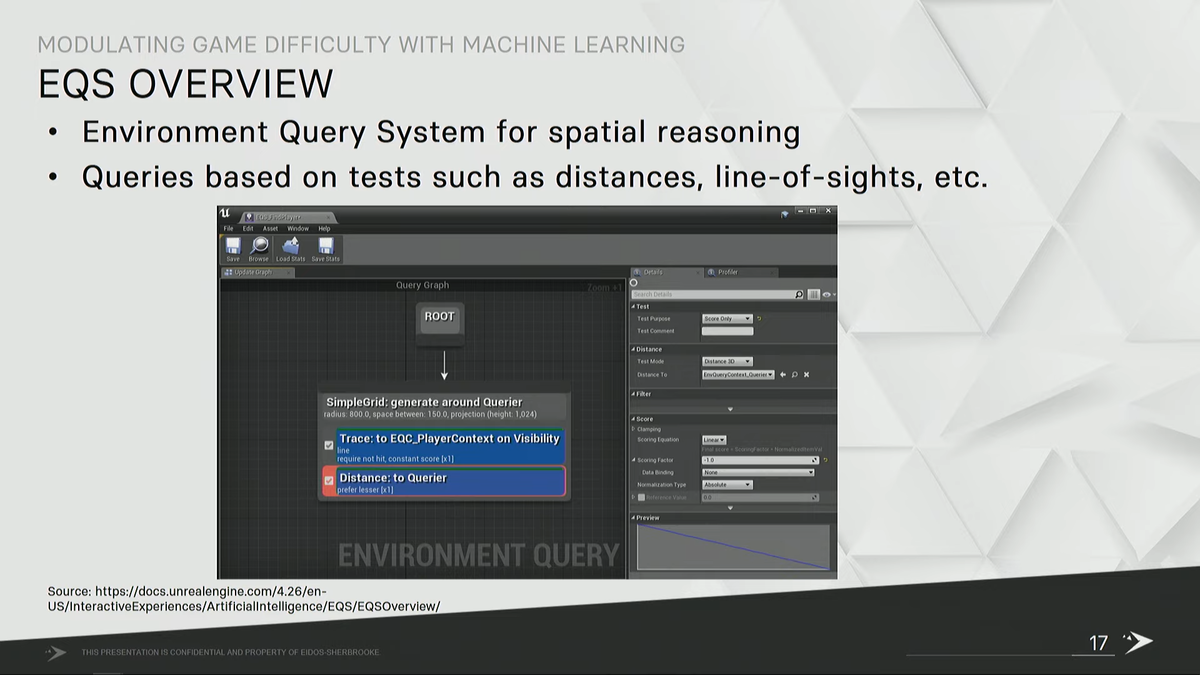Open the Help menu
The width and height of the screenshot is (1200, 675).
pyautogui.click(x=324, y=228)
